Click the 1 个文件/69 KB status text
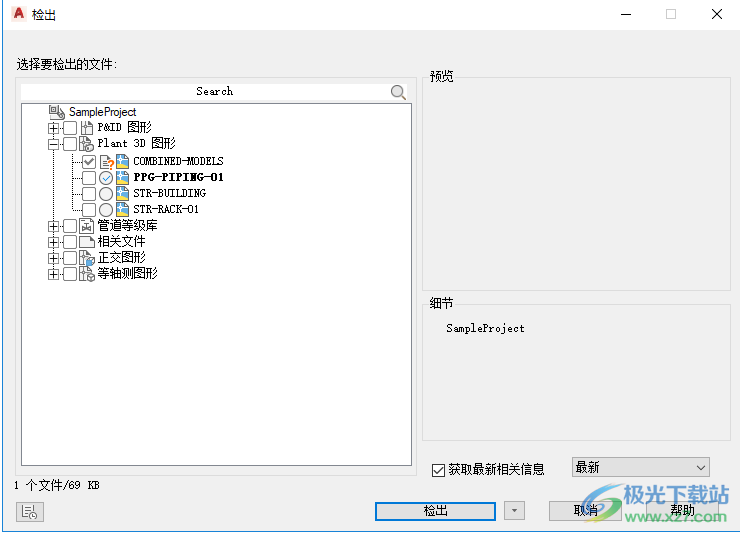The width and height of the screenshot is (740, 533). (57, 485)
